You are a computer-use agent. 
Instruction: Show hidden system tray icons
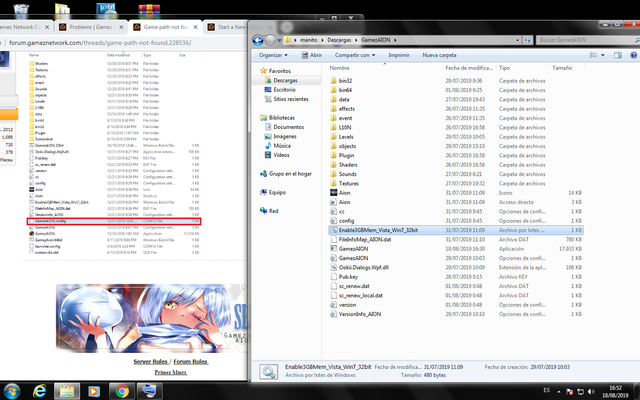click(x=558, y=392)
